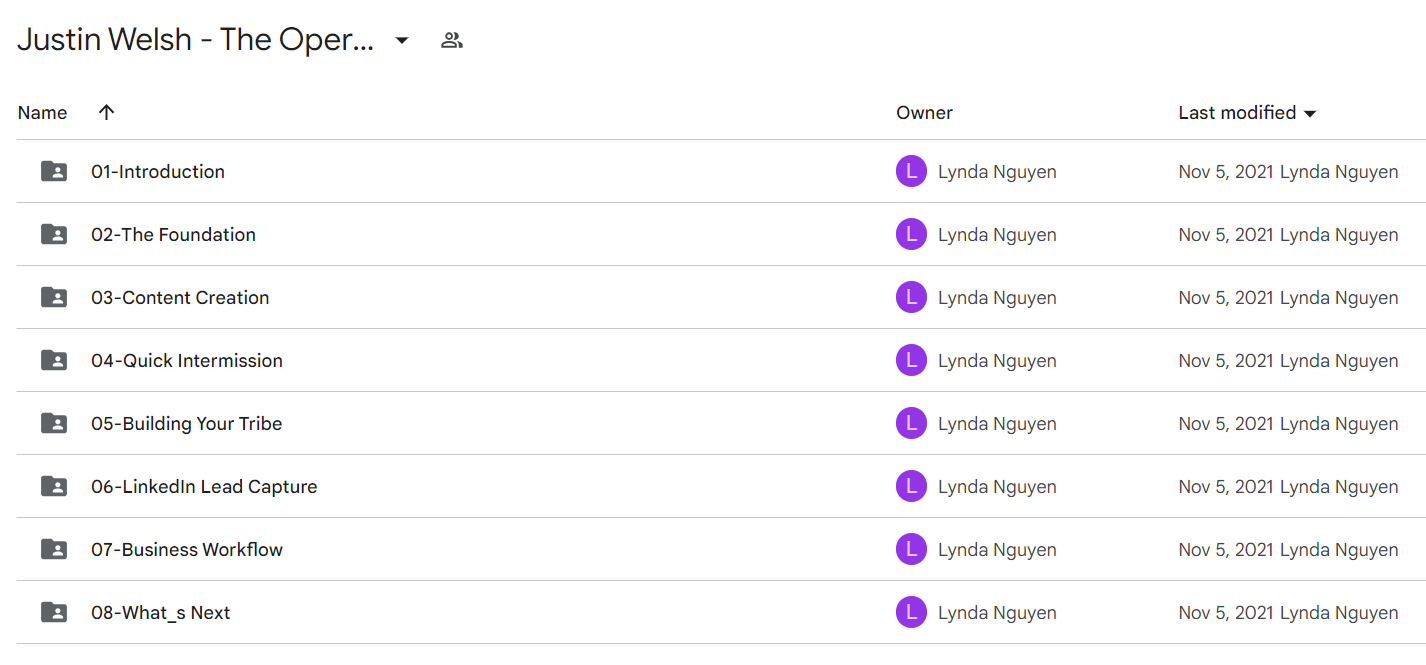The image size is (1426, 665).
Task: Click owner name Lynda Nguyen in 08-What_s Next row
Action: tap(997, 613)
